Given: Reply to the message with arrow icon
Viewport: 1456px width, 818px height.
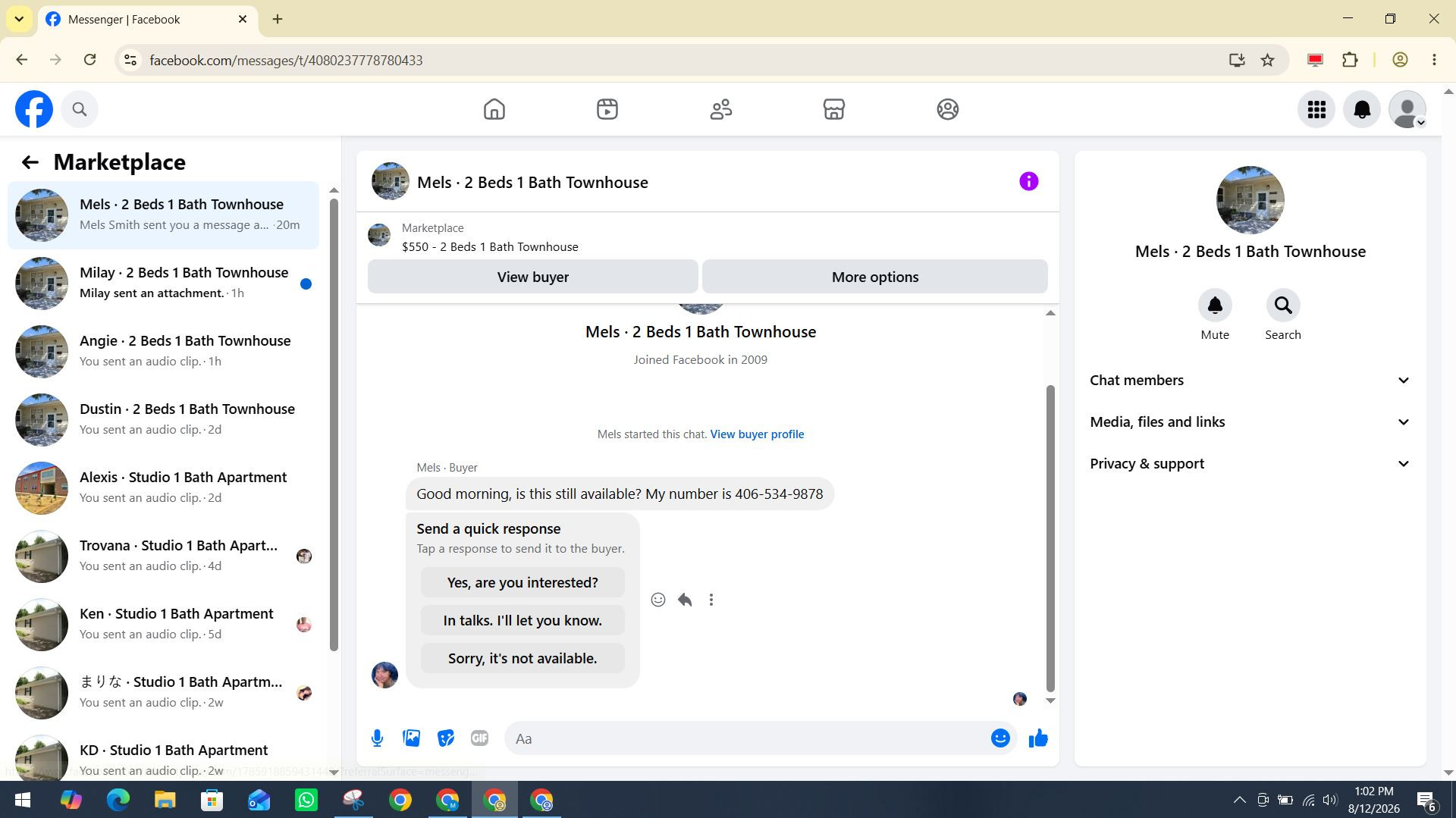Looking at the screenshot, I should pos(685,600).
